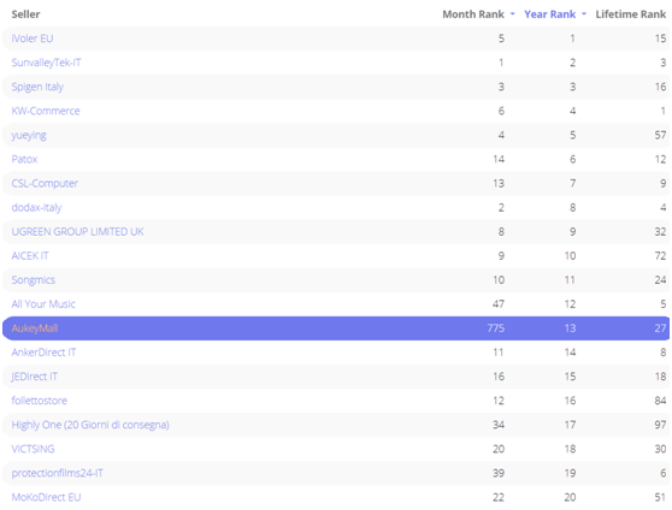
Task: Open the yueying seller link
Action: 29,135
